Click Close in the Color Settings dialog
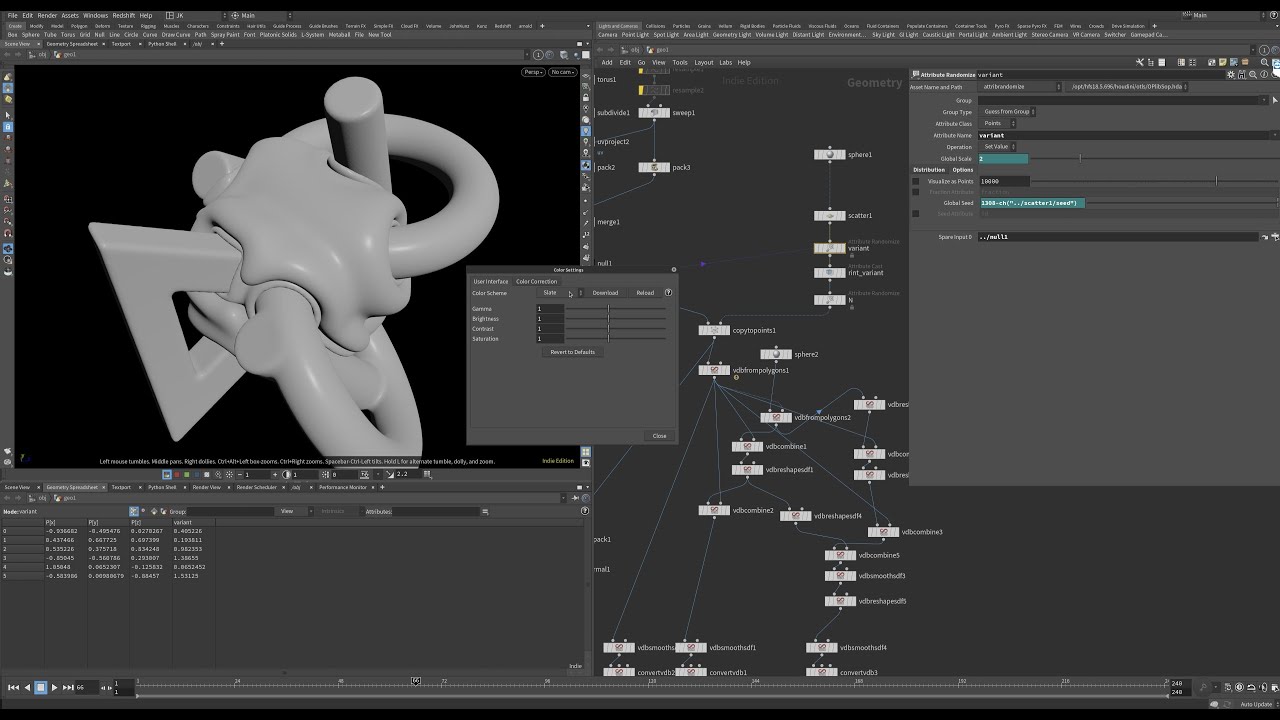Viewport: 1280px width, 720px height. 658,435
